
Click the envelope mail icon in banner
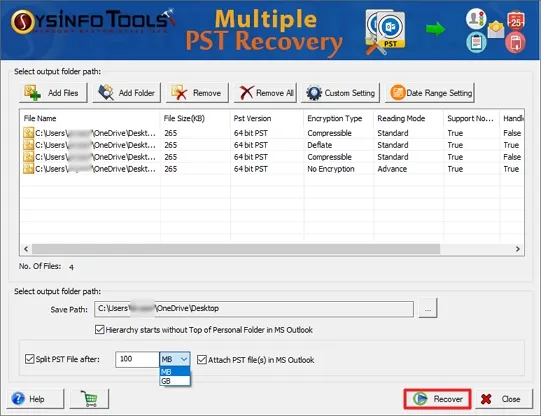(496, 30)
